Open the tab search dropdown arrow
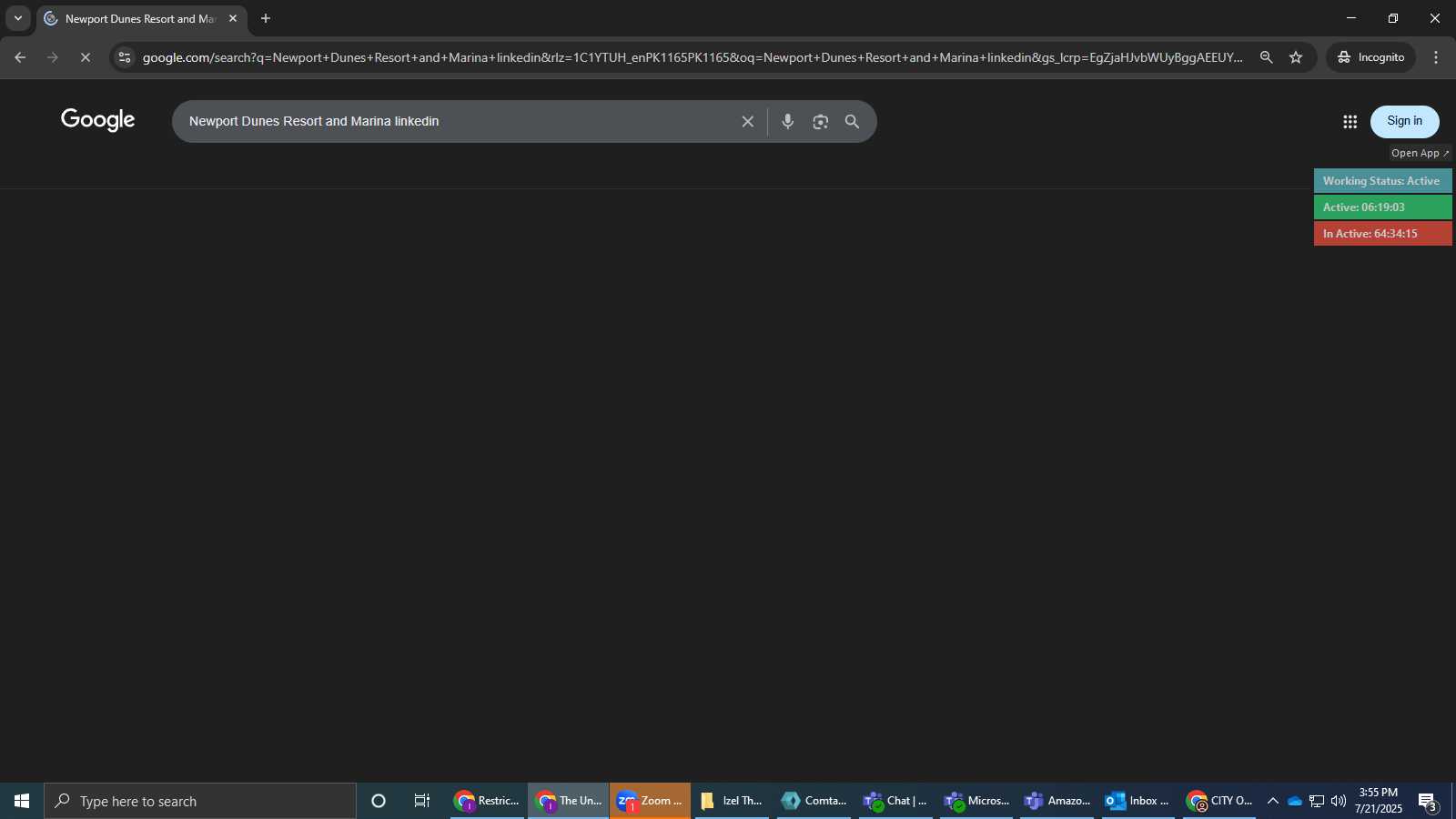Image resolution: width=1456 pixels, height=819 pixels. (17, 18)
